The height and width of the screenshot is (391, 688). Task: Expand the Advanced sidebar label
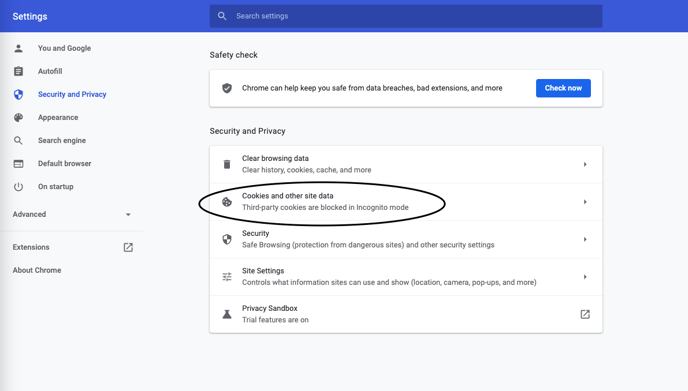click(29, 214)
